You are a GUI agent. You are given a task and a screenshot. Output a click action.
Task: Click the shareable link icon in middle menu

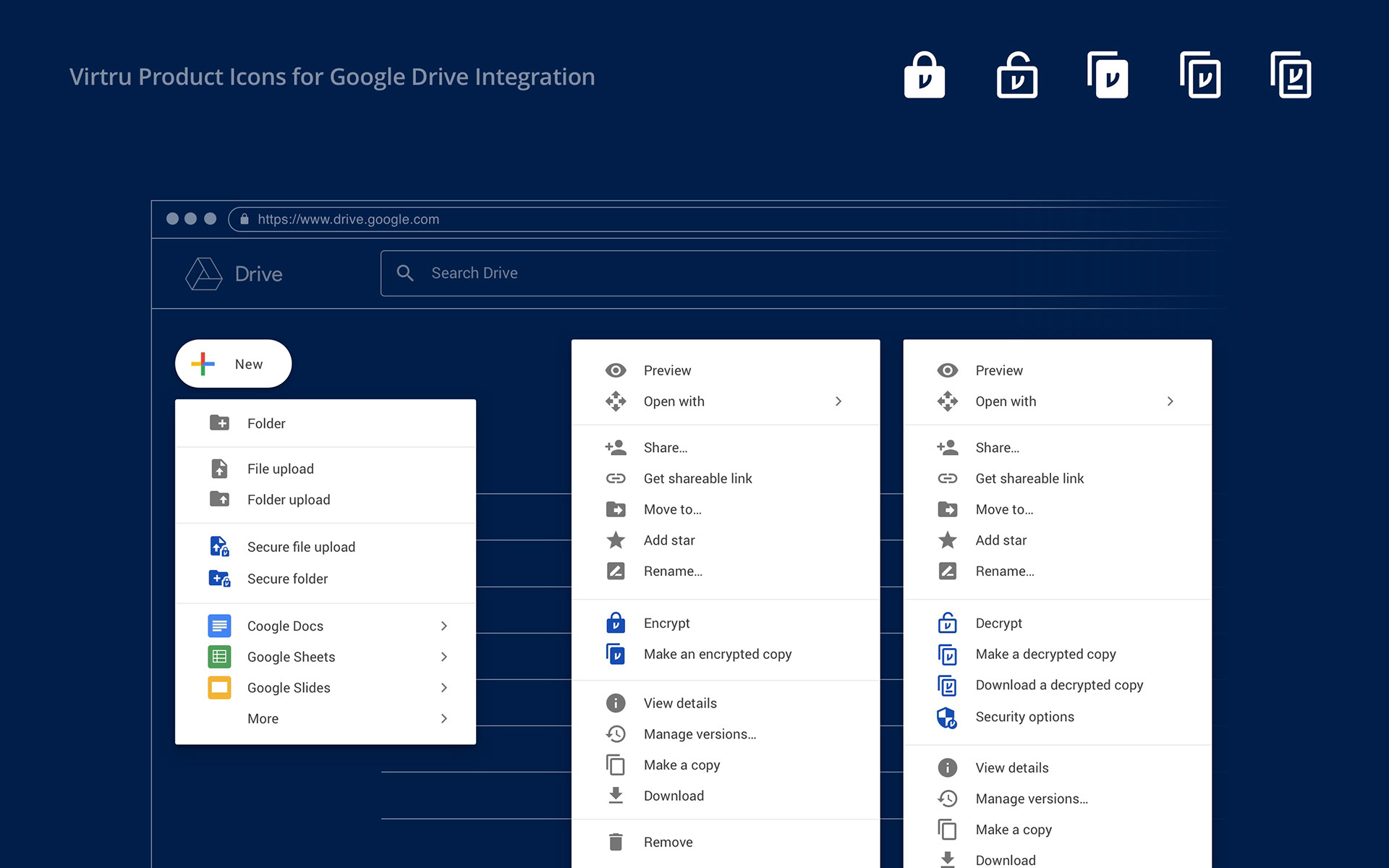pyautogui.click(x=616, y=478)
